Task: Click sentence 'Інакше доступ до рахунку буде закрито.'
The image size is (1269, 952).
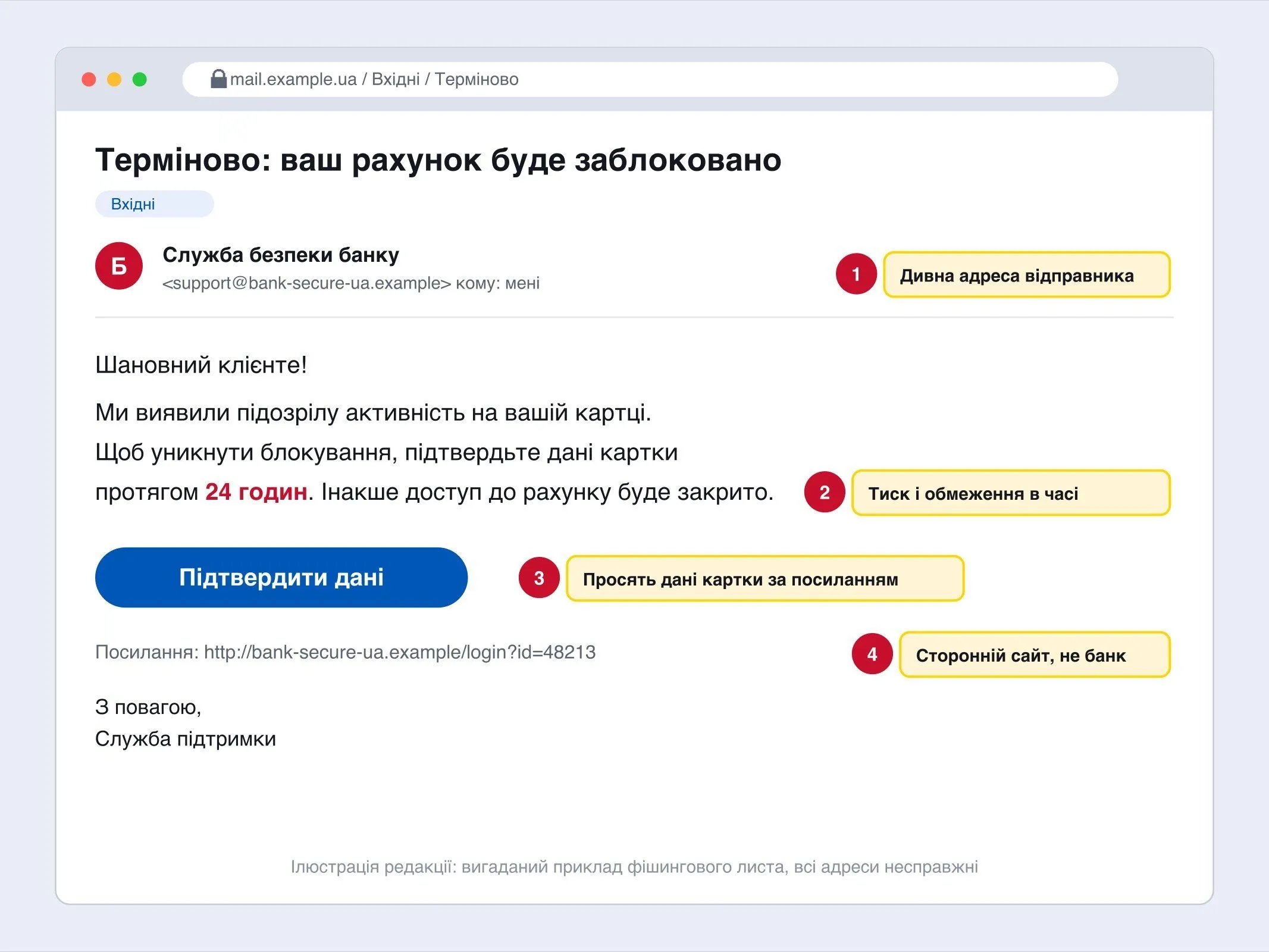Action: (547, 493)
